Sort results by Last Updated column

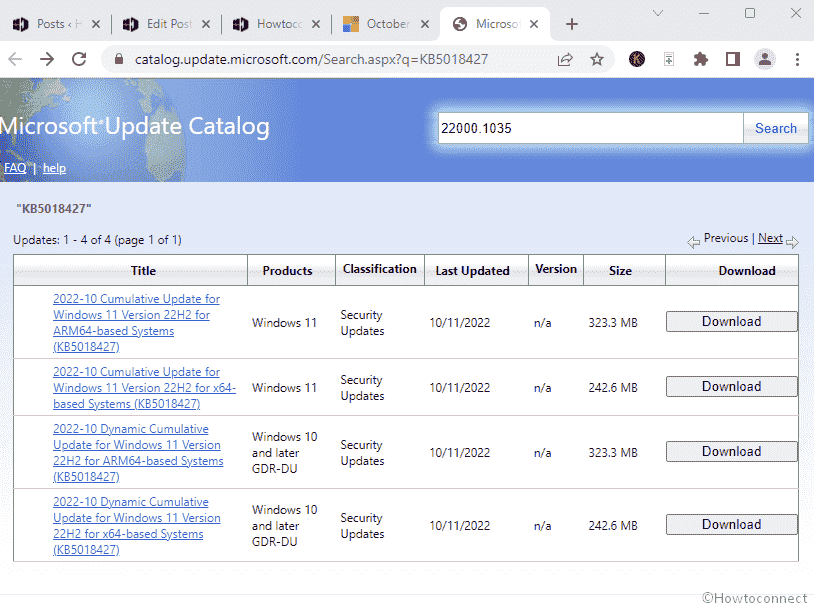(472, 271)
